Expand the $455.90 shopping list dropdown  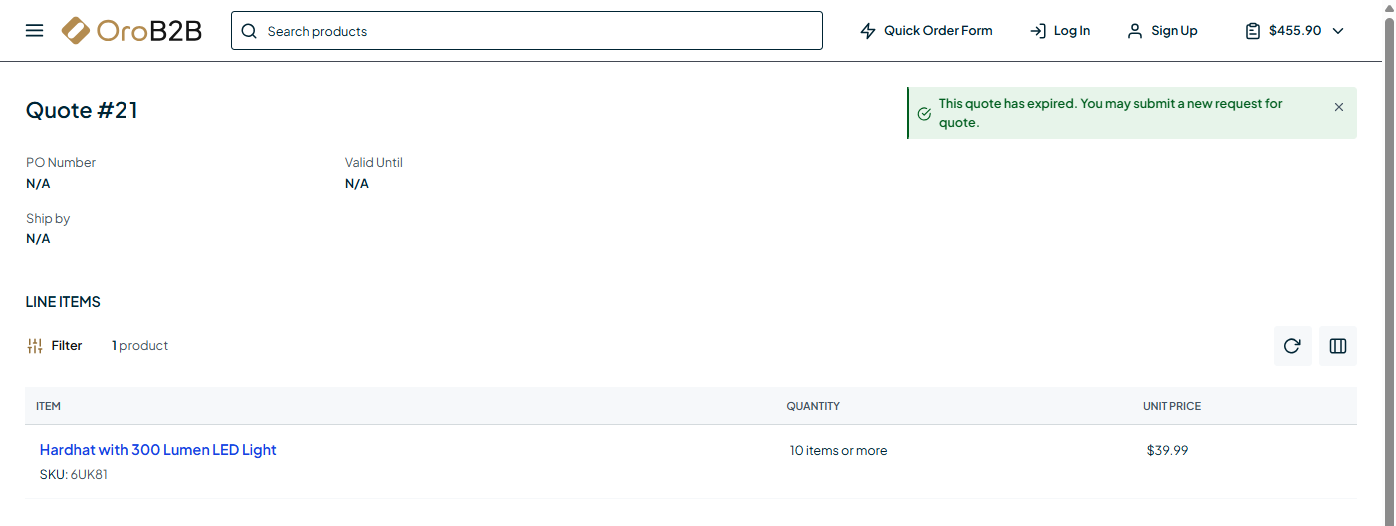click(x=1339, y=31)
